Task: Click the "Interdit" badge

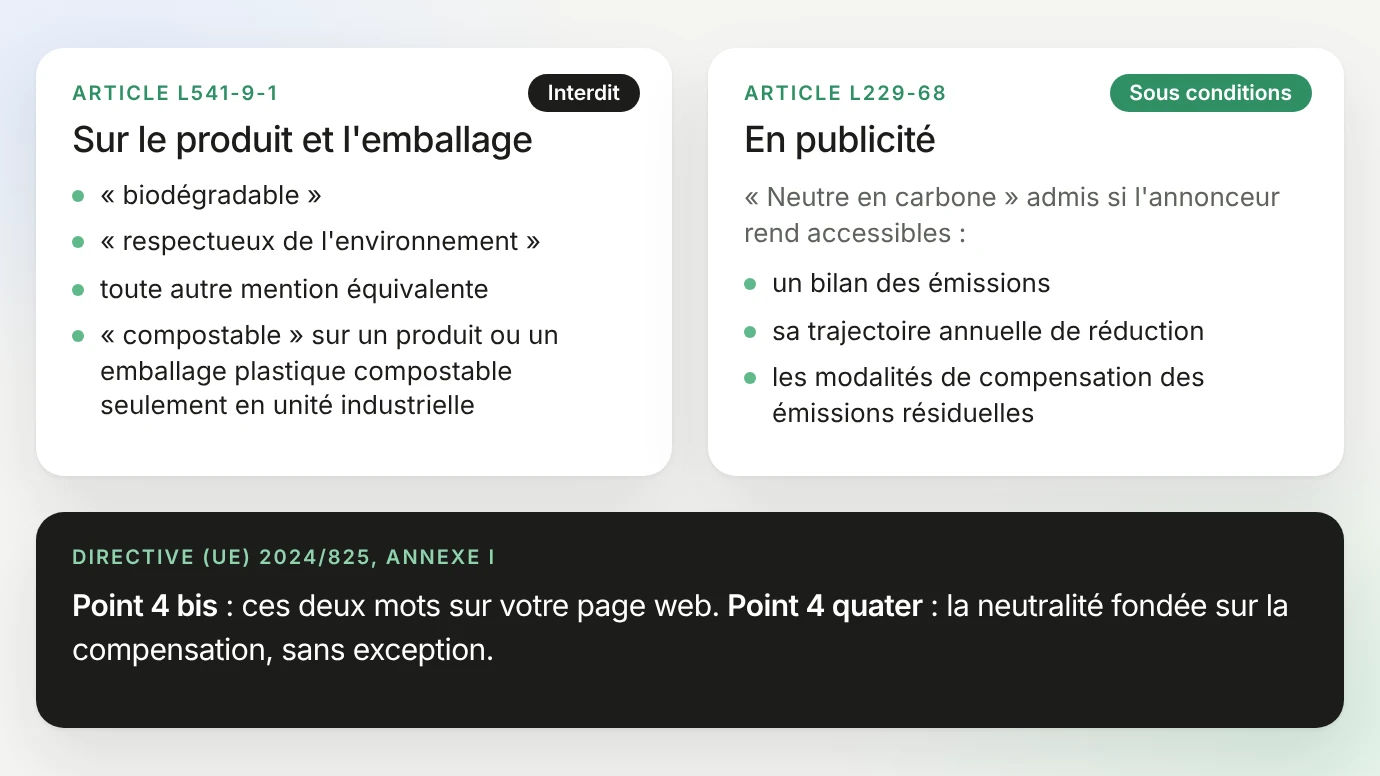Action: pos(584,93)
